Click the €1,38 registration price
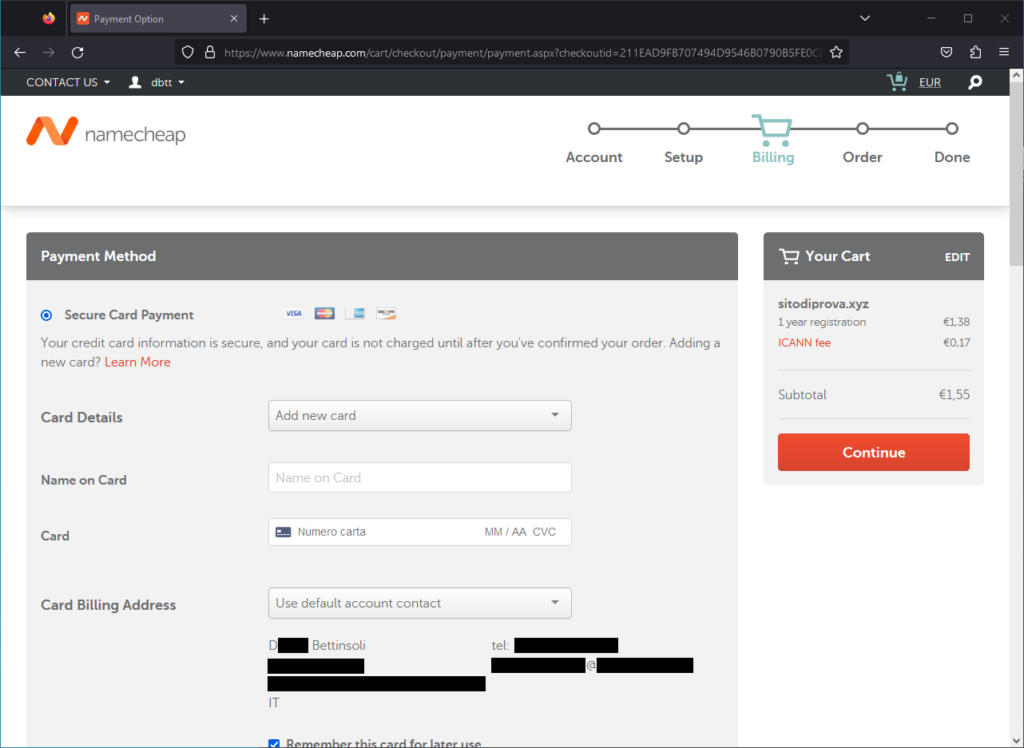The height and width of the screenshot is (748, 1024). pyautogui.click(x=956, y=322)
